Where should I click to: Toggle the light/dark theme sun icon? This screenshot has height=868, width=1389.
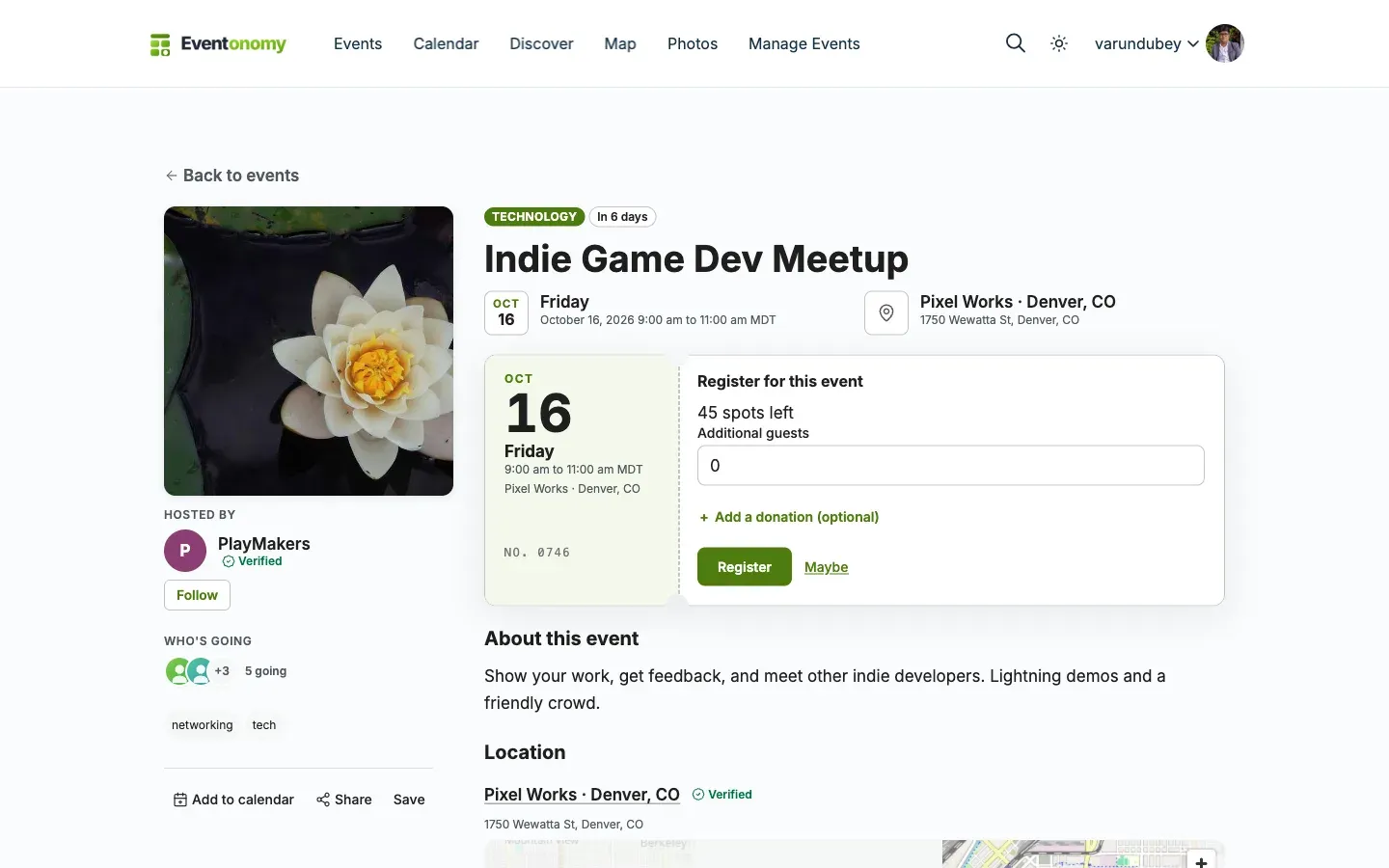[1059, 43]
